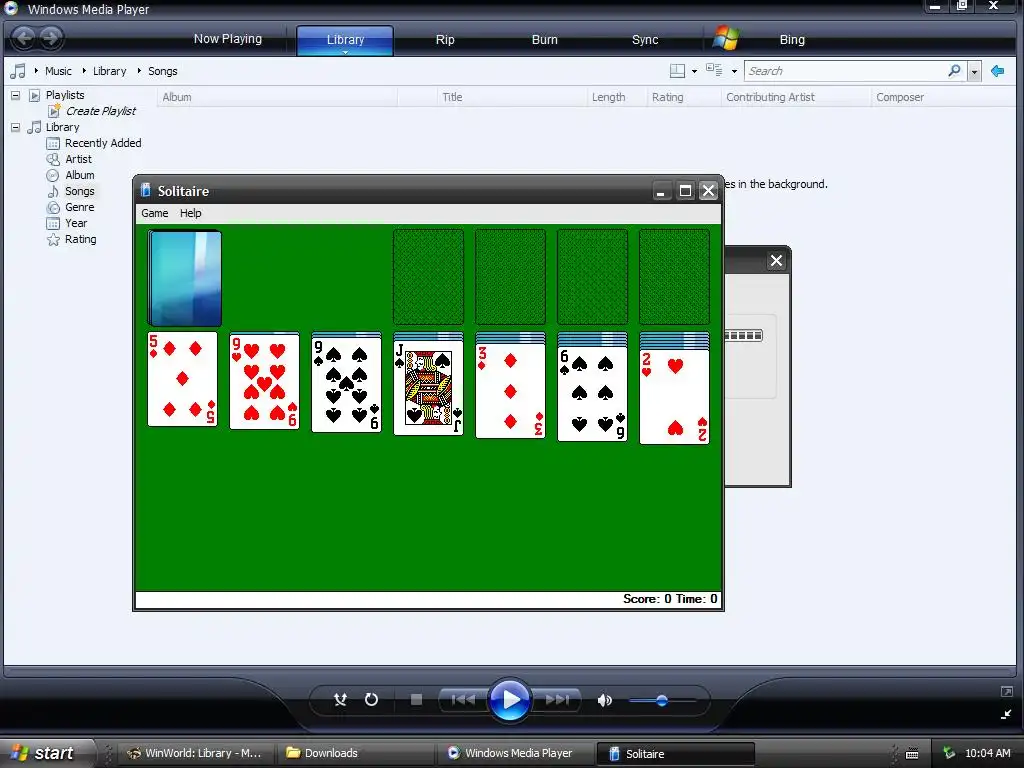
Task: Open the Game menu in Solitaire
Action: tap(155, 213)
